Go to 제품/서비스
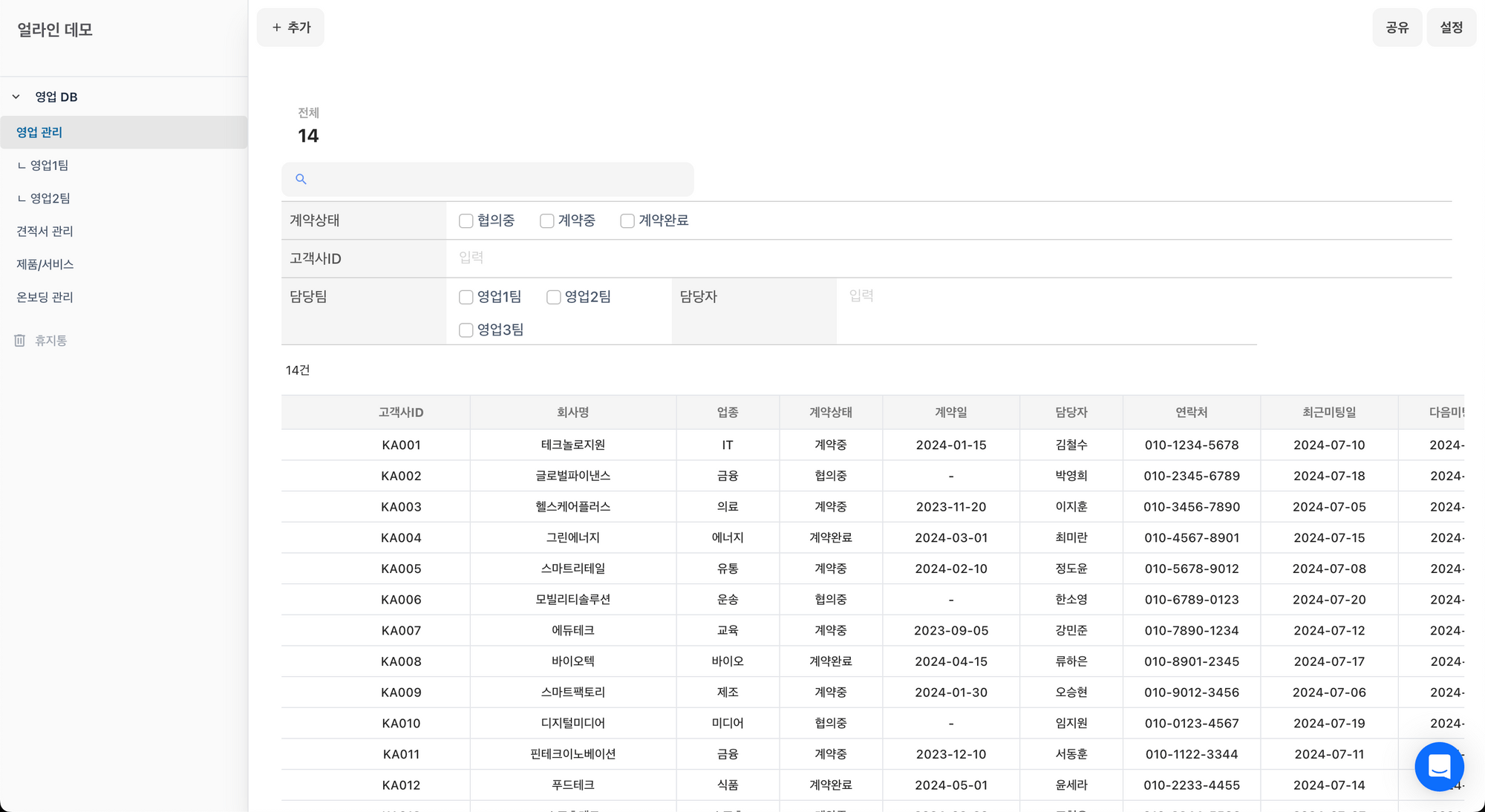Screen dimensions: 1485x812 click(x=124, y=264)
